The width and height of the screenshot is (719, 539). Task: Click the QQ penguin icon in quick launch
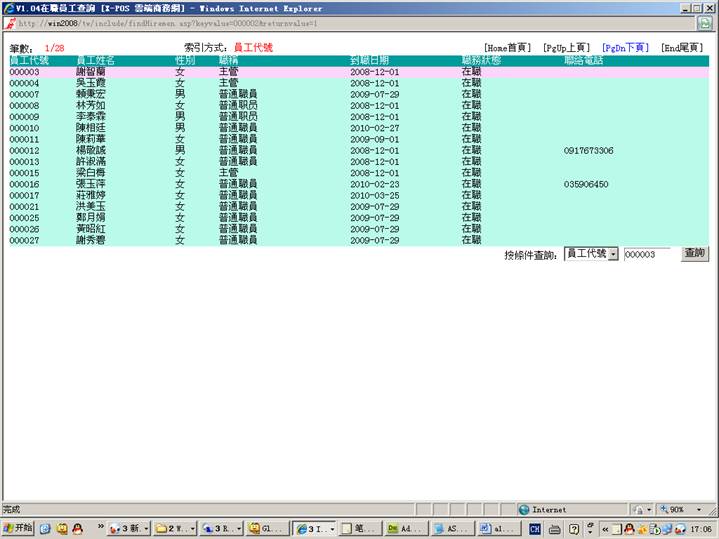coord(79,527)
